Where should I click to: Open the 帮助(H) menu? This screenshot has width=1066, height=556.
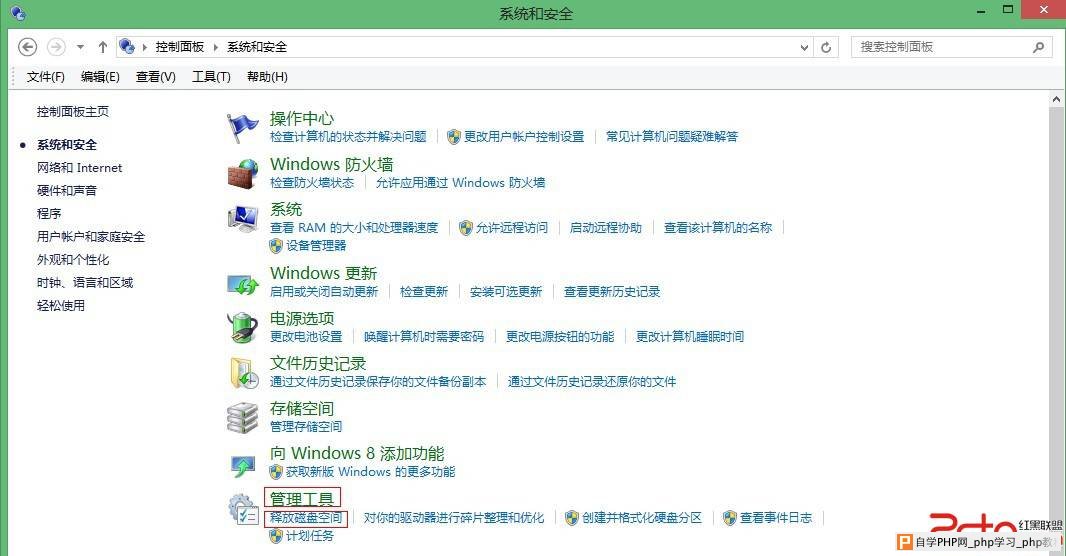pyautogui.click(x=267, y=77)
